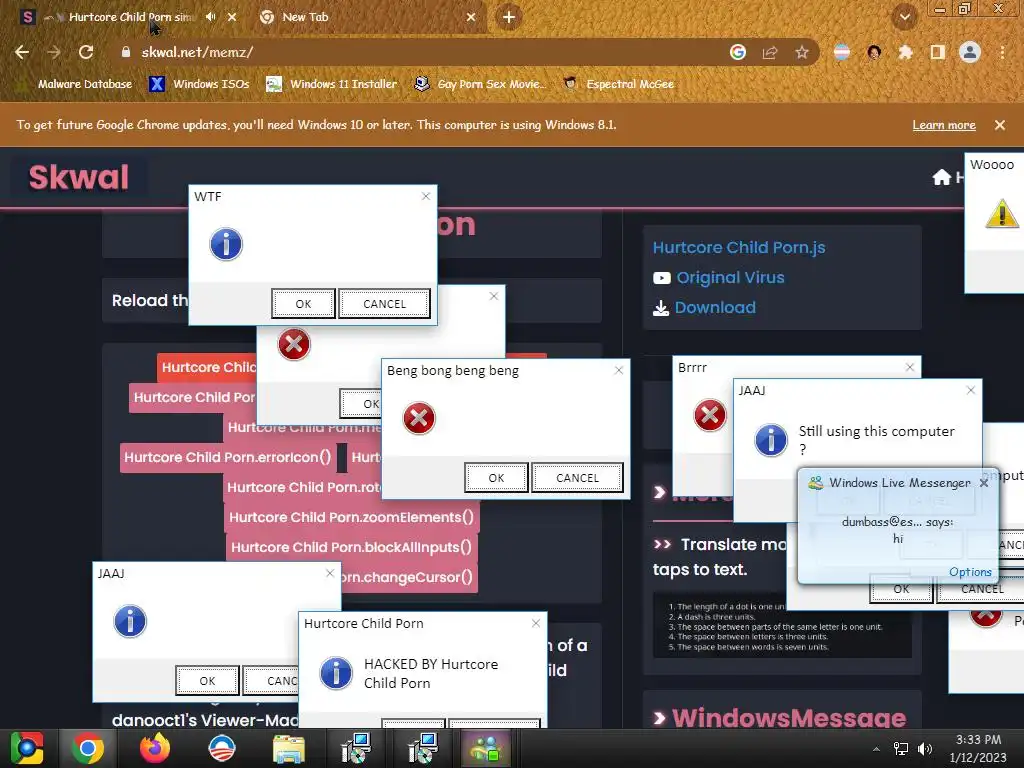
Task: Launch Firefox from the taskbar
Action: point(155,748)
